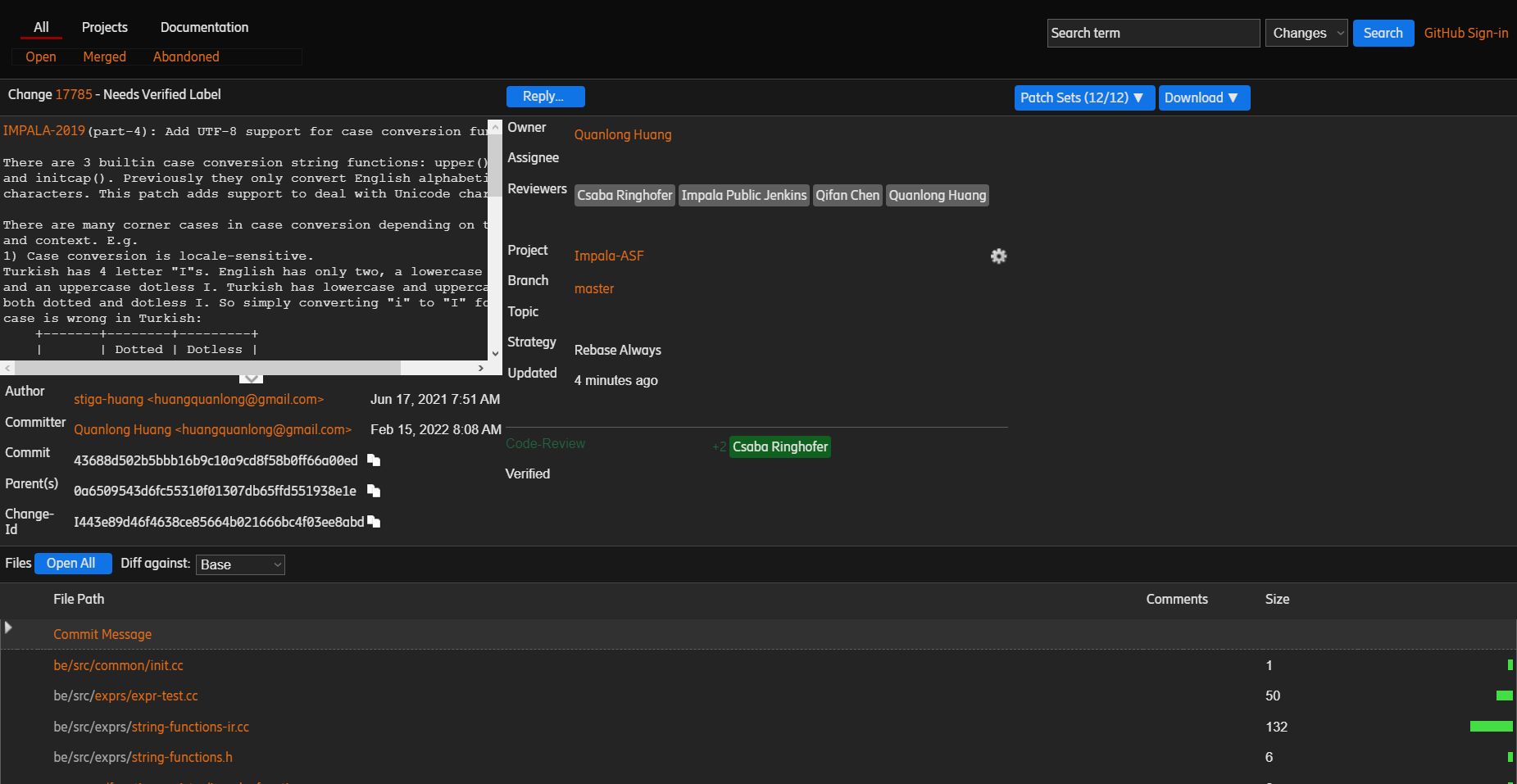Viewport: 1517px width, 784px height.
Task: Switch to the Documentation tab
Action: 204,27
